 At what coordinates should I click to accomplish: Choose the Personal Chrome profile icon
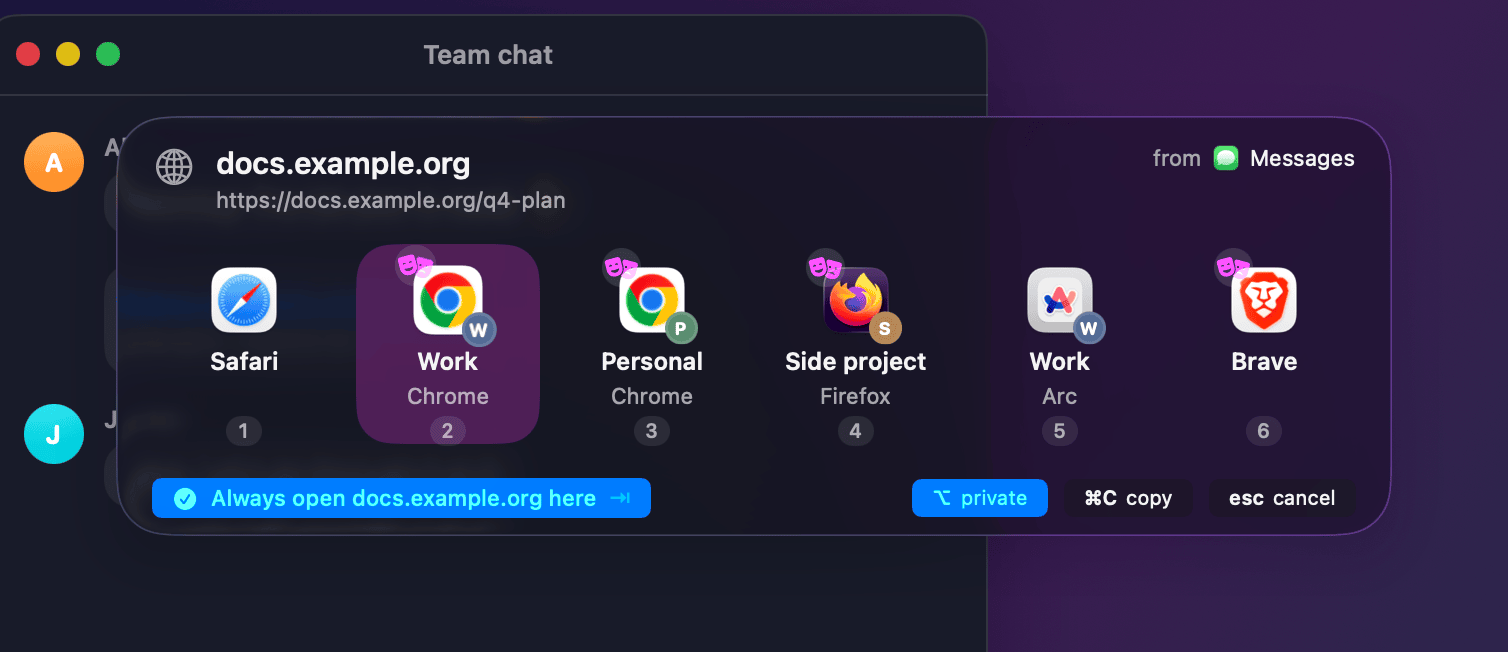(x=652, y=300)
